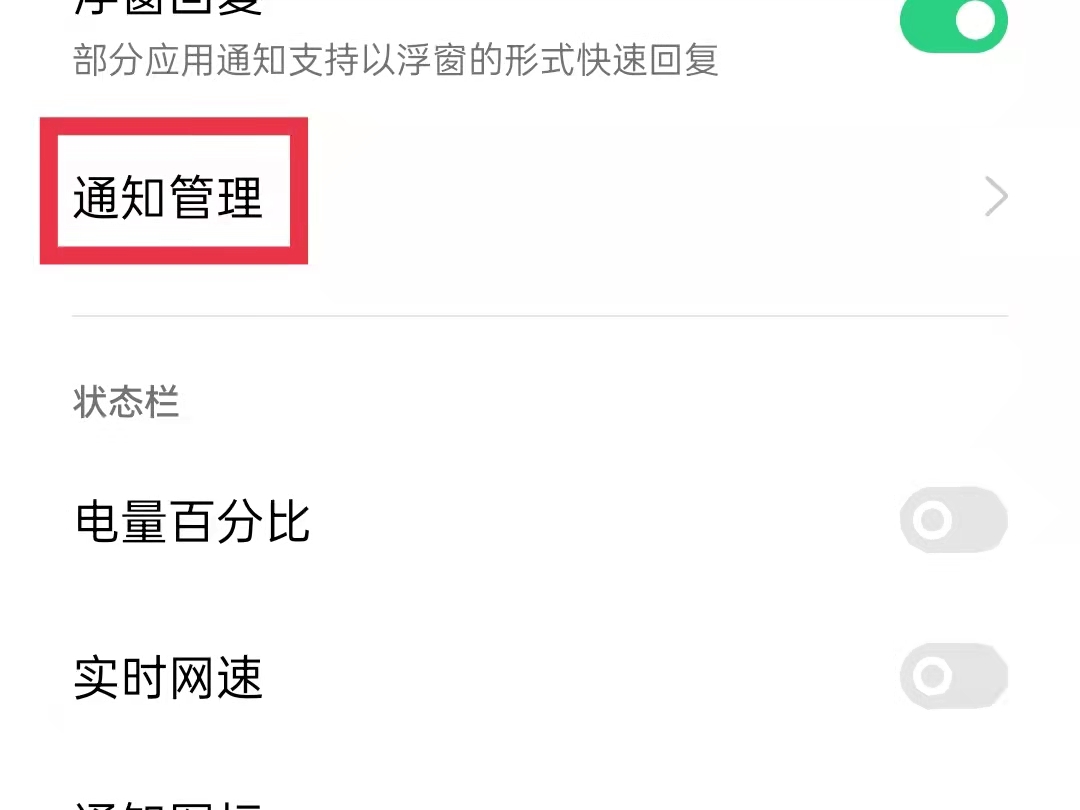This screenshot has width=1080, height=810.
Task: Tap the chevron arrow beside 通知管理
Action: (996, 197)
